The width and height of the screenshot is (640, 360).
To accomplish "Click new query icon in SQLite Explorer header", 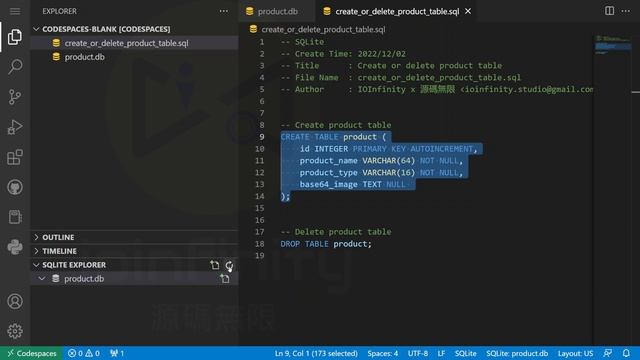I will click(x=215, y=265).
